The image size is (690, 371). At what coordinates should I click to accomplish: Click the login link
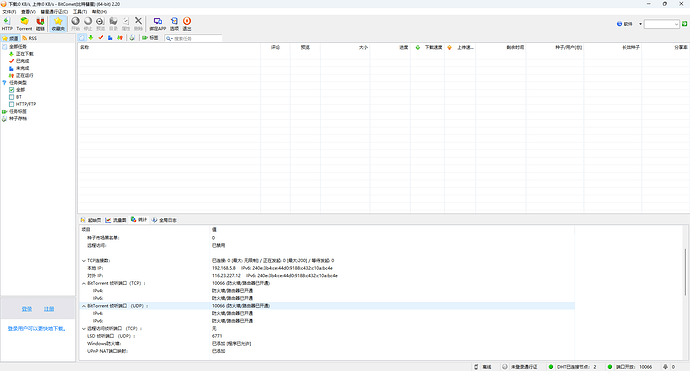coord(27,309)
